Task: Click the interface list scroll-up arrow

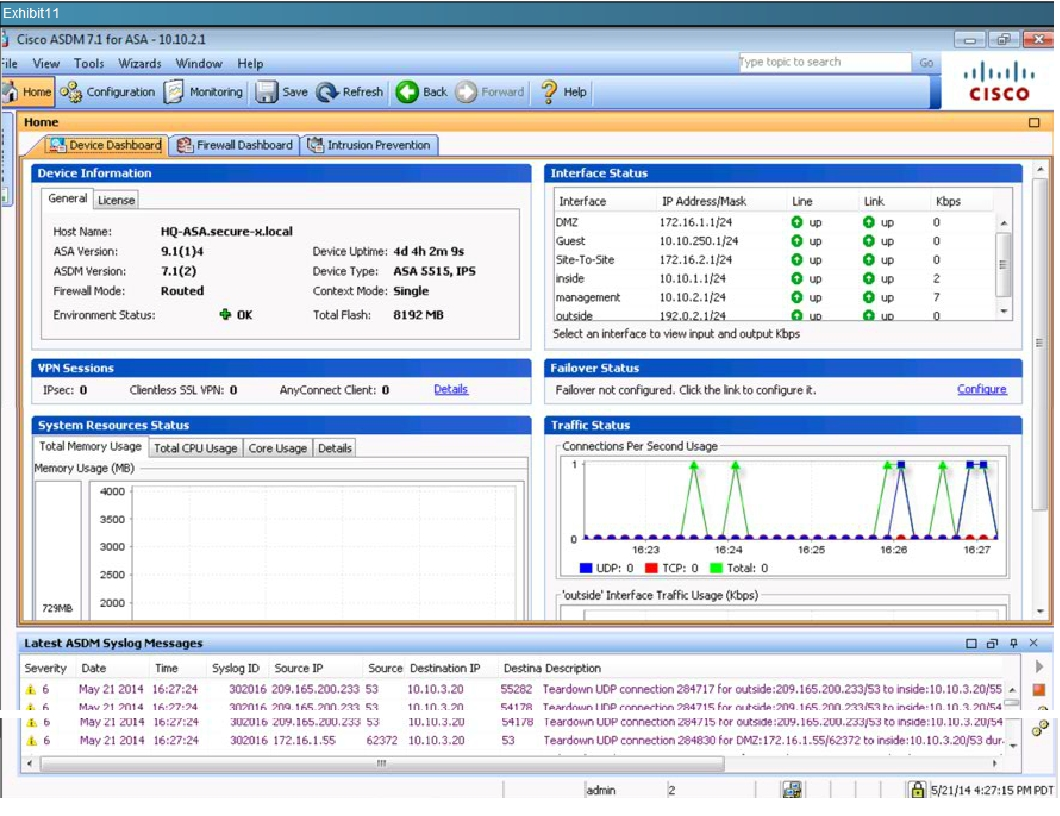Action: pyautogui.click(x=1003, y=222)
